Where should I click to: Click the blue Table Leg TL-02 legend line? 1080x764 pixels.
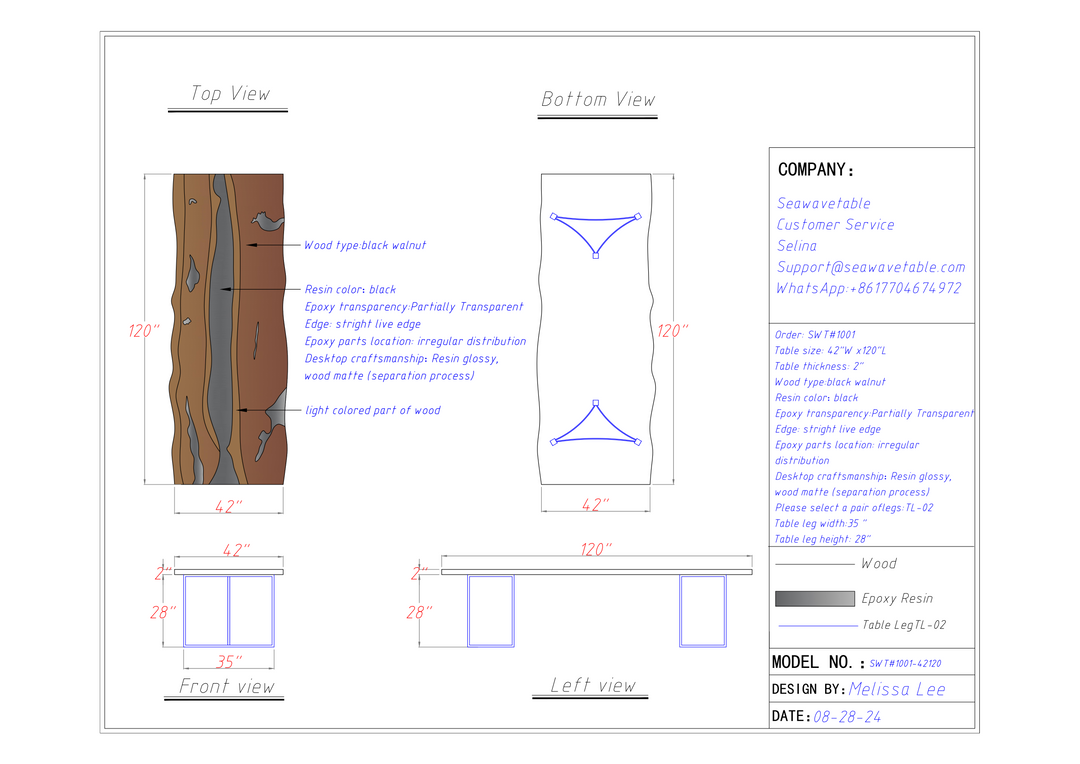[816, 626]
